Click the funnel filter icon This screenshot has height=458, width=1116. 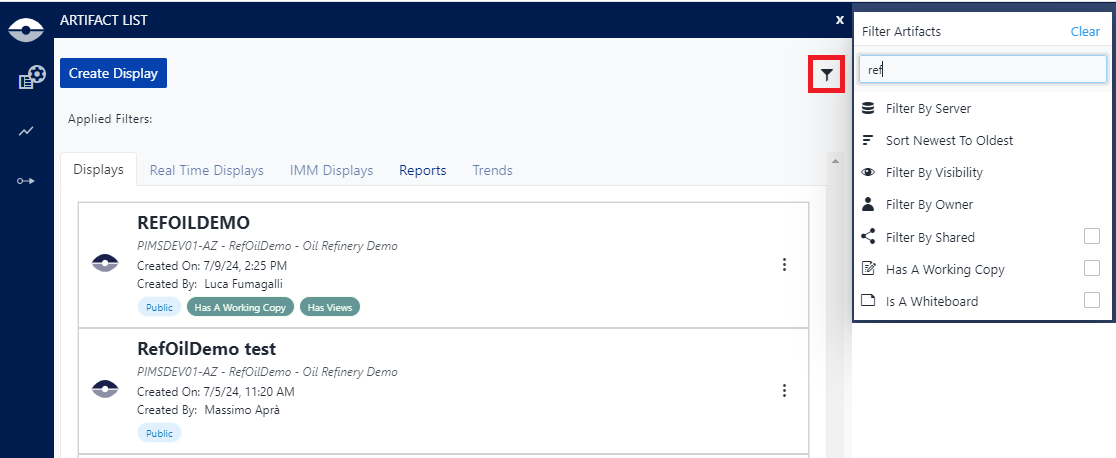point(826,74)
